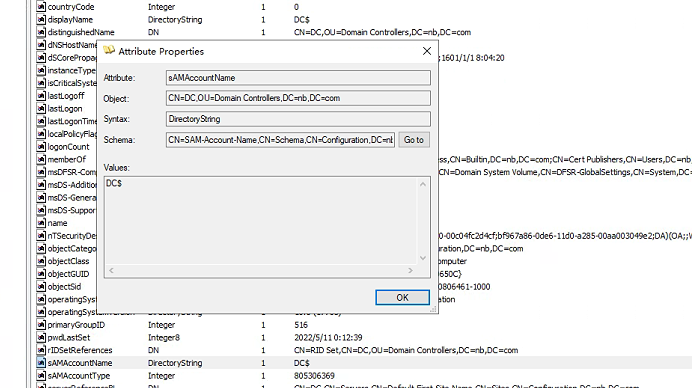Click the distinguishedName attribute icon
Screen dimensions: 692x388
[x=41, y=32]
